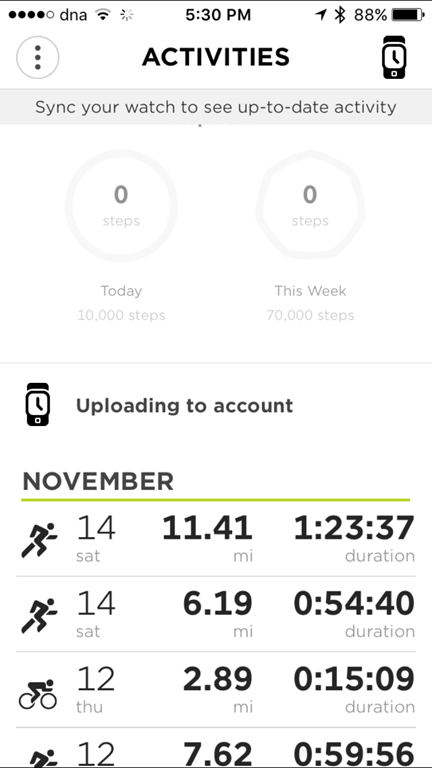Tap the Today steps progress circle
The image size is (432, 768).
(x=121, y=205)
